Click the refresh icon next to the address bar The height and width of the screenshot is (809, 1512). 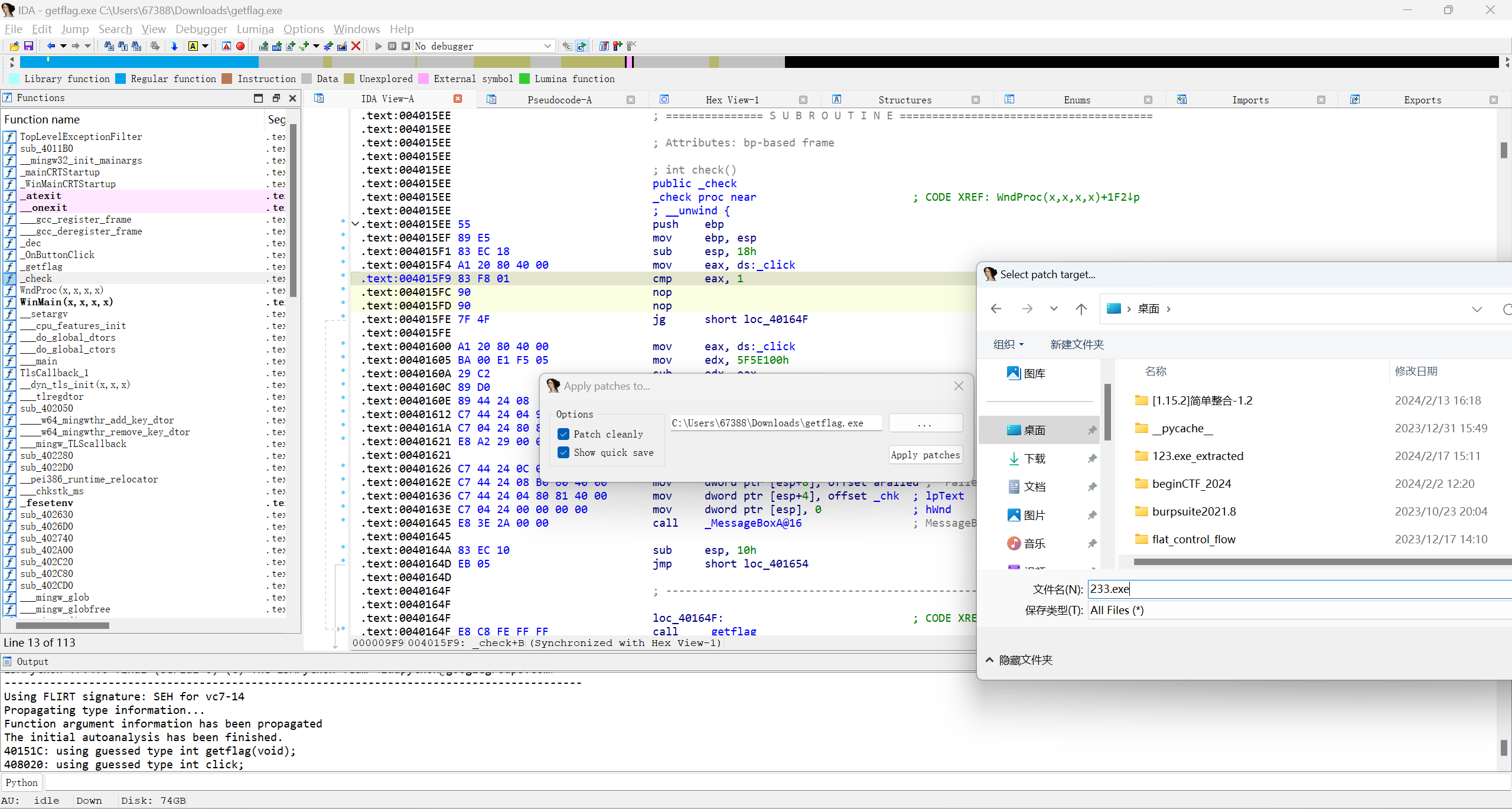coord(1507,309)
